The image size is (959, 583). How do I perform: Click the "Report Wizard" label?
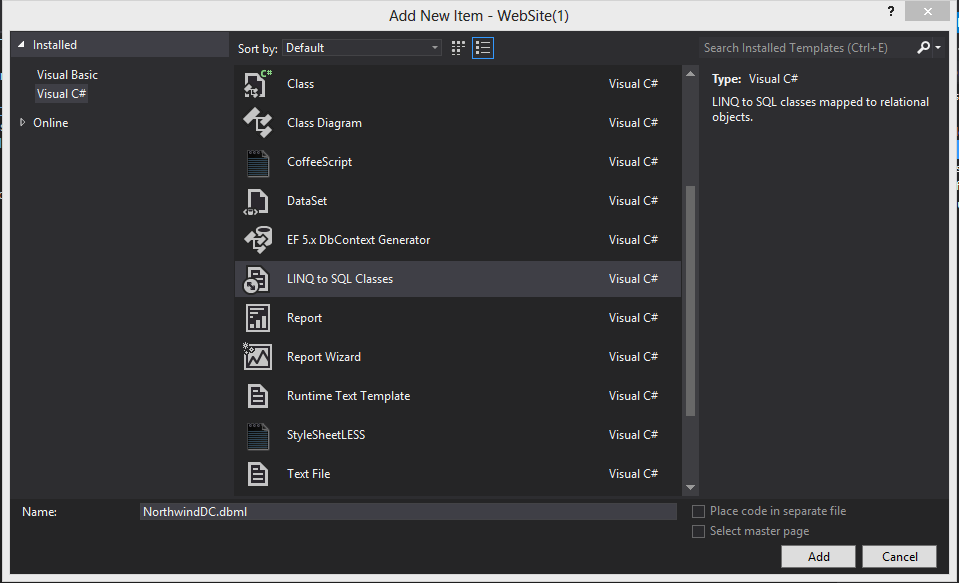click(x=324, y=357)
